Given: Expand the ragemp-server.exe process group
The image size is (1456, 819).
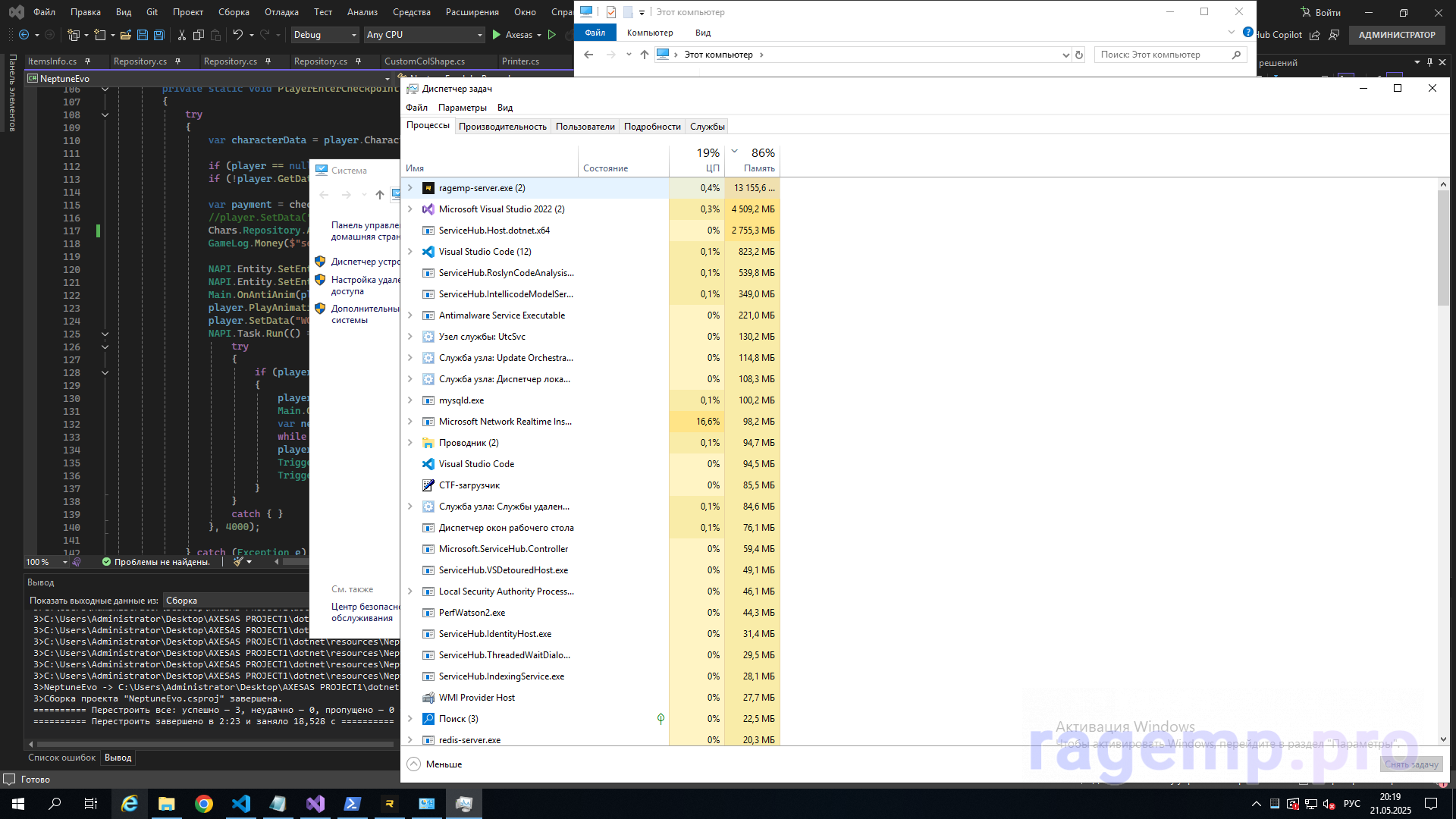Looking at the screenshot, I should click(410, 188).
